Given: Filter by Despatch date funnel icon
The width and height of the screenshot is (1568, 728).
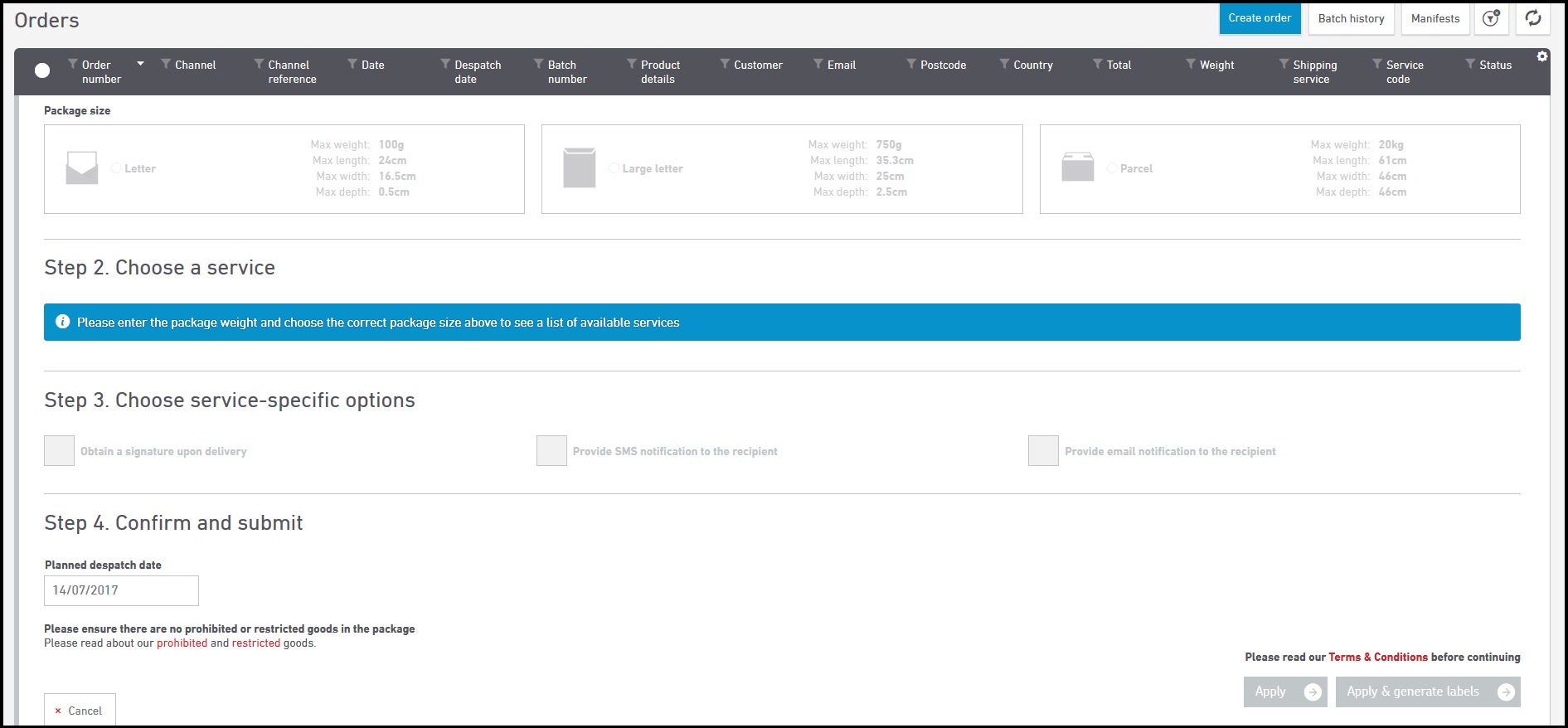Looking at the screenshot, I should pyautogui.click(x=445, y=65).
